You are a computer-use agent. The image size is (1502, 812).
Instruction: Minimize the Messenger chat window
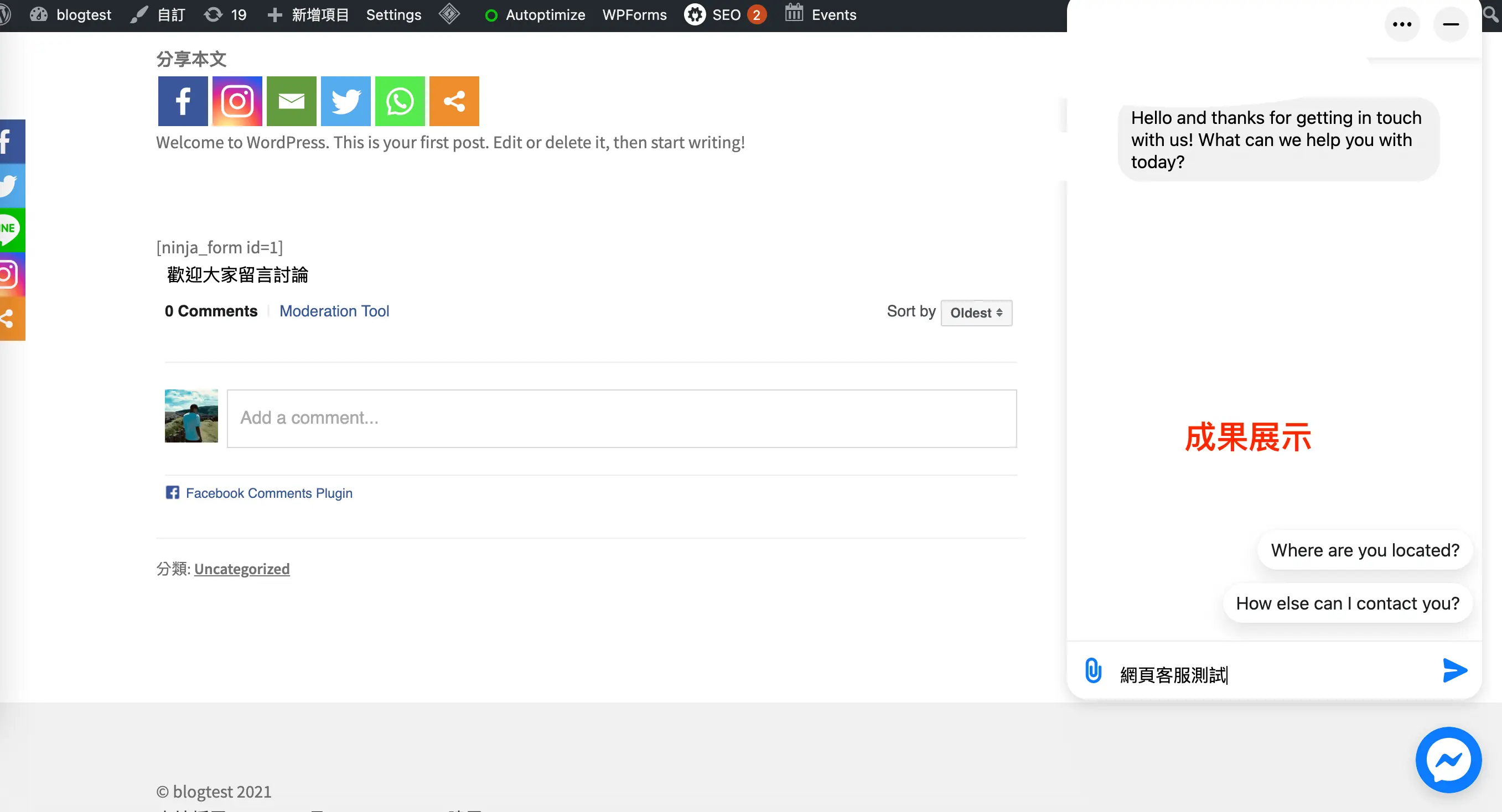coord(1450,24)
